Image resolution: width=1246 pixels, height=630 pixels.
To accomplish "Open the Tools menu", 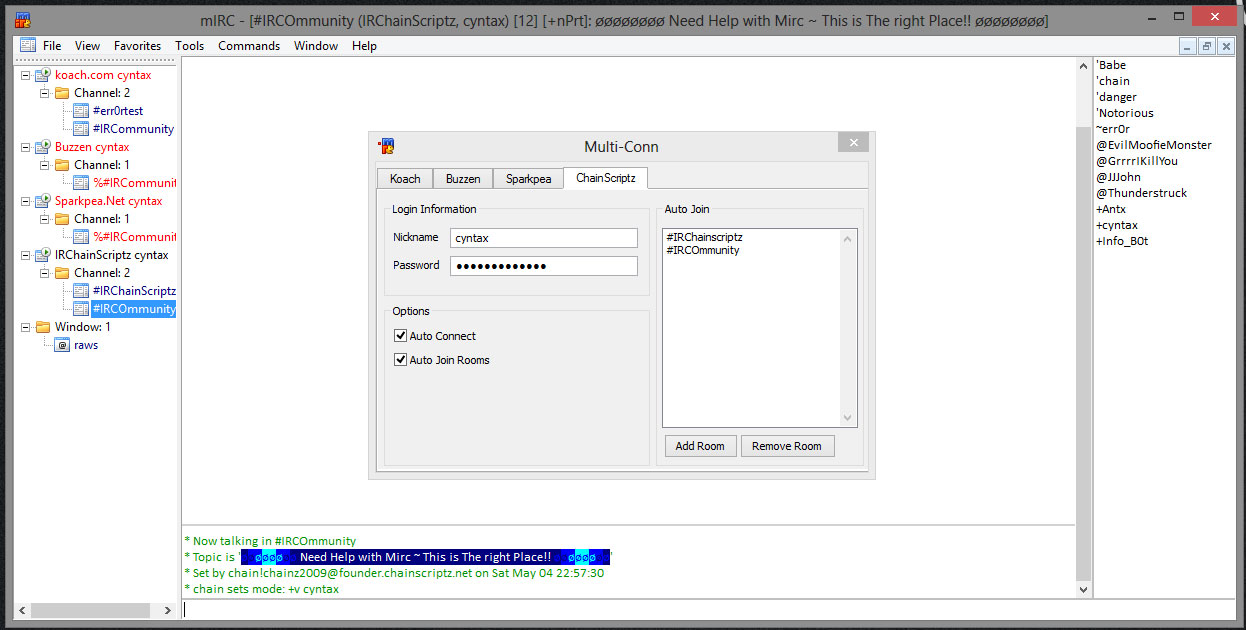I will pyautogui.click(x=189, y=46).
